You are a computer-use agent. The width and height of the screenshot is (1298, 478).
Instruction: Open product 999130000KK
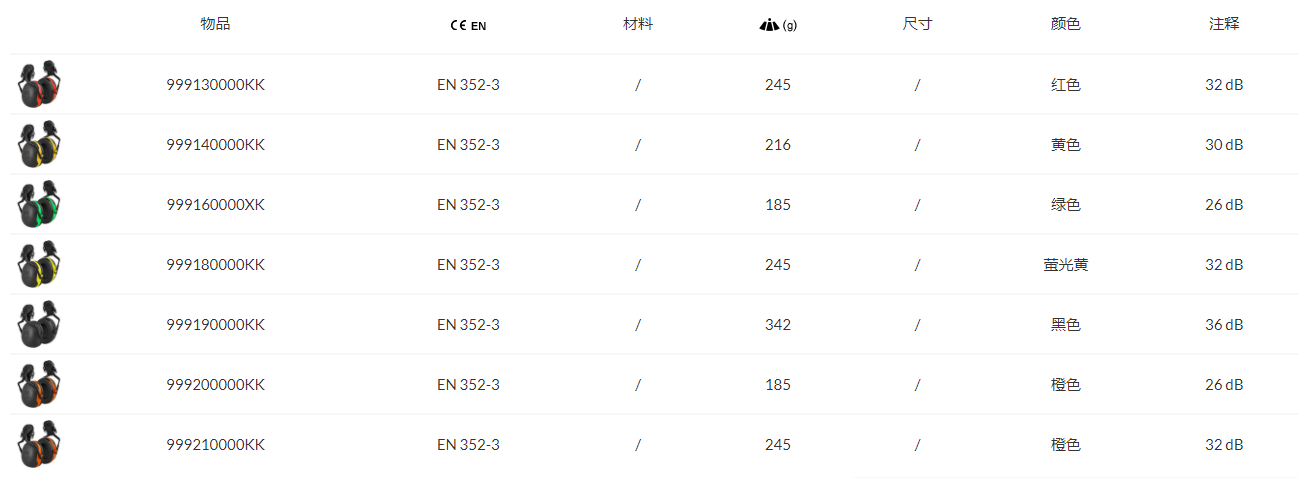[215, 85]
